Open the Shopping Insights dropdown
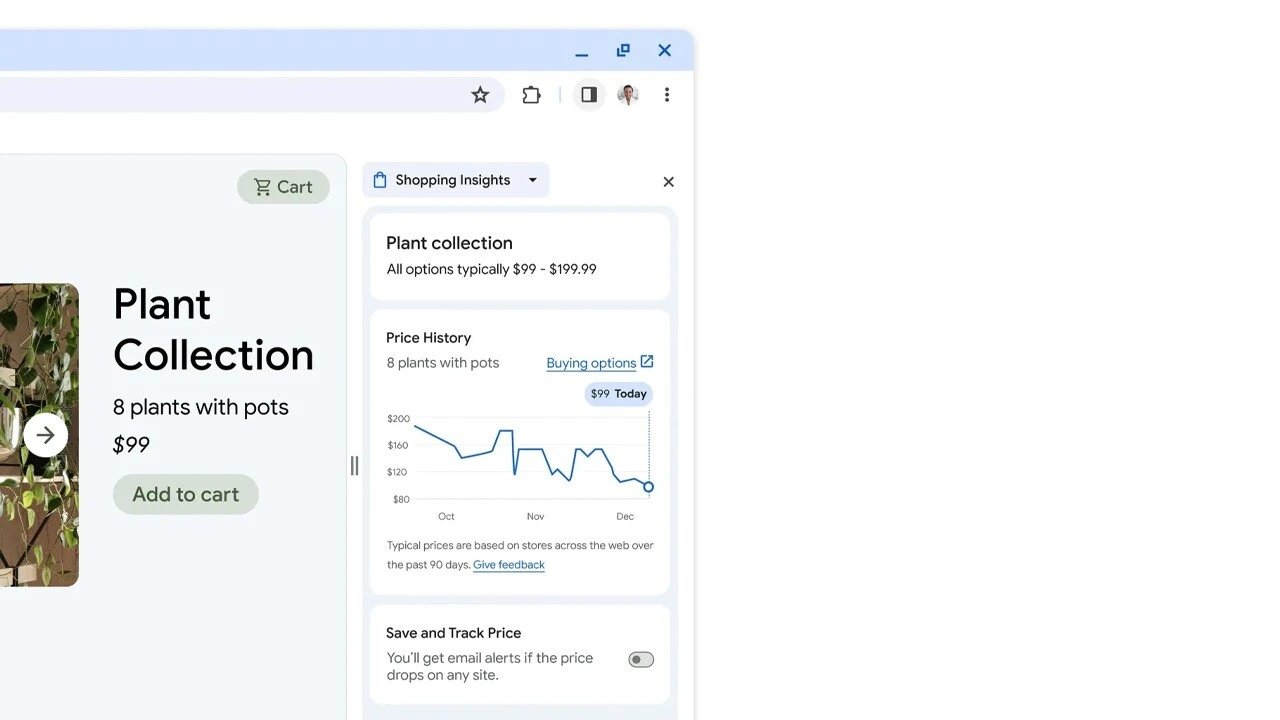The width and height of the screenshot is (1280, 720). pos(533,180)
